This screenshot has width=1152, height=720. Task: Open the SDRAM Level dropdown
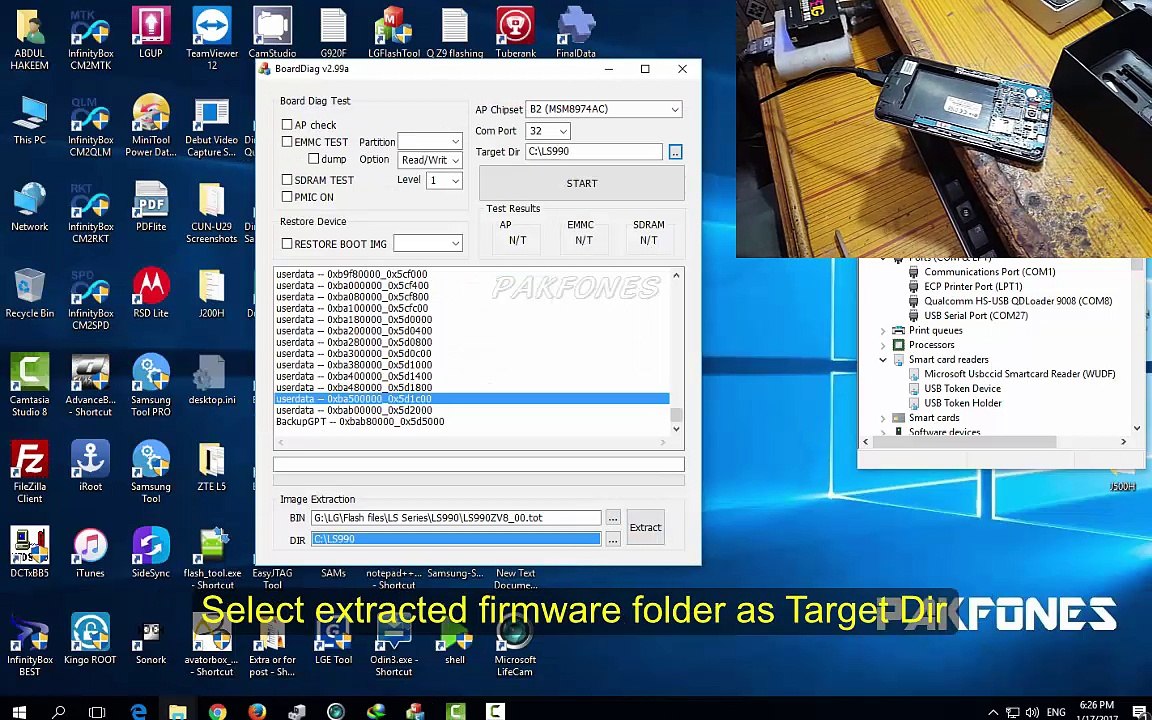(444, 180)
